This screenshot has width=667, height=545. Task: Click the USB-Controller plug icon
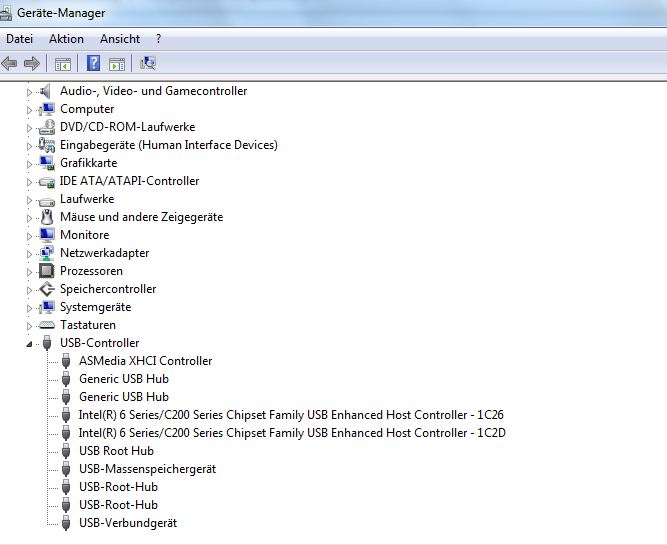point(47,343)
